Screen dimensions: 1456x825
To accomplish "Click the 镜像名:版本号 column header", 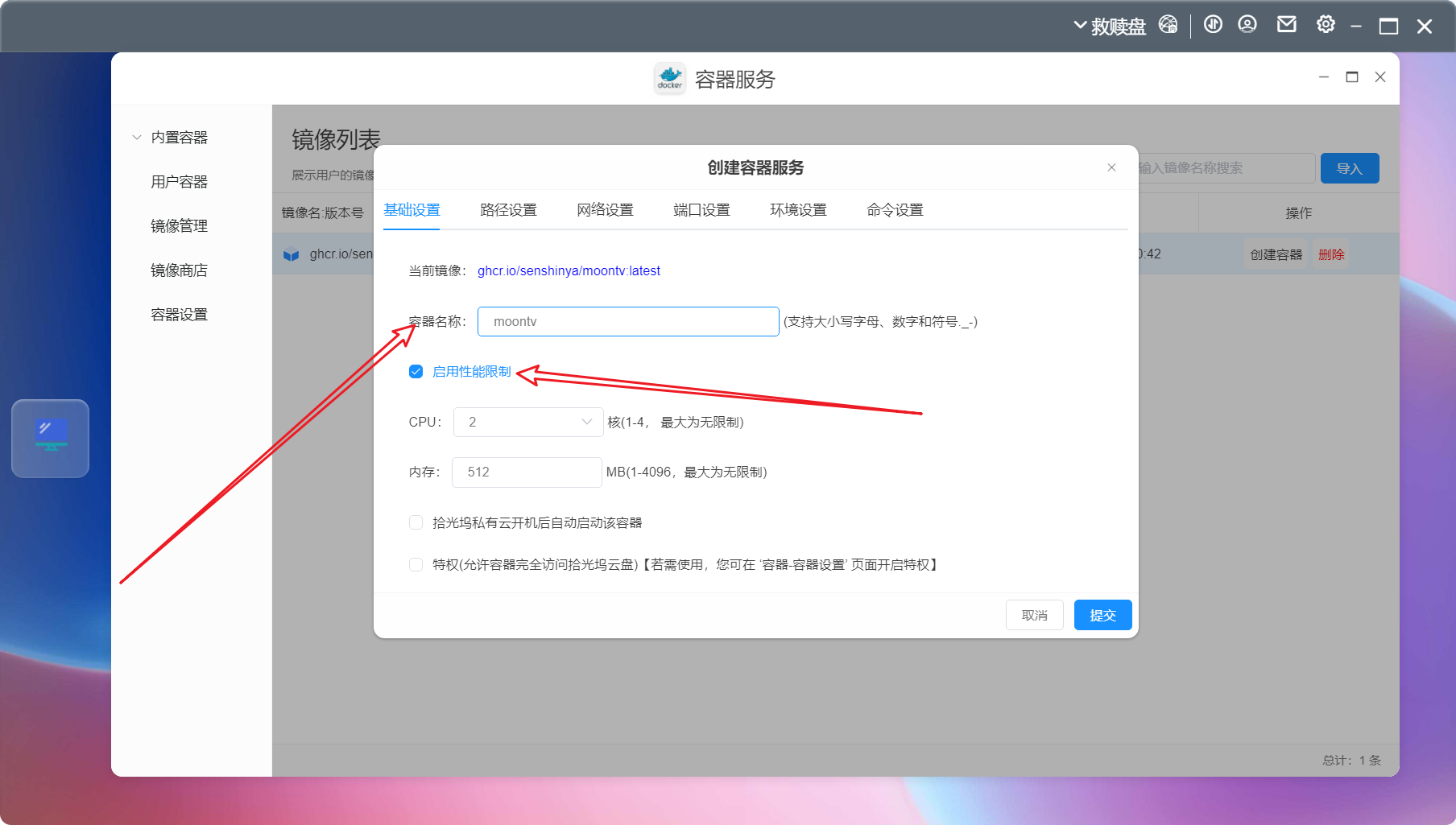I will pos(322,213).
